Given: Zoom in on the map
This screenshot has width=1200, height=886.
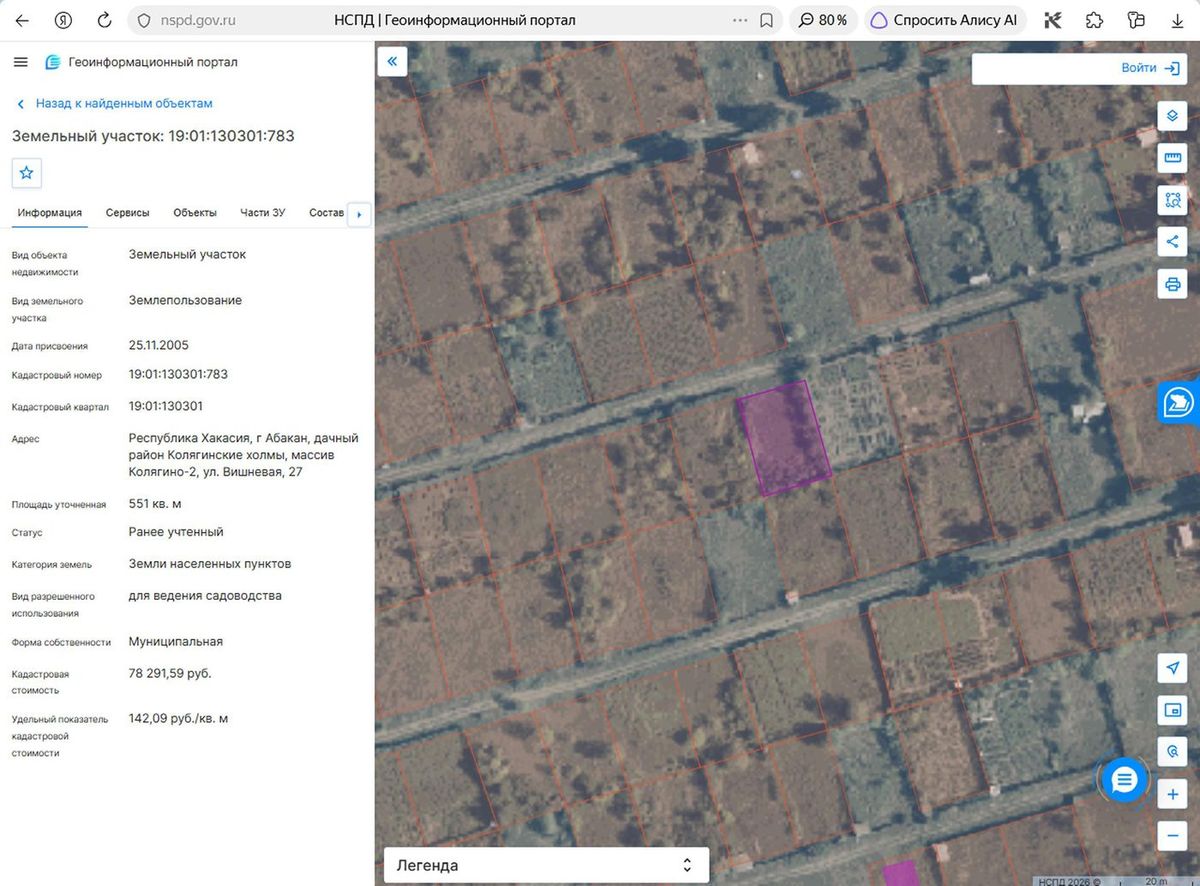Looking at the screenshot, I should pos(1173,795).
